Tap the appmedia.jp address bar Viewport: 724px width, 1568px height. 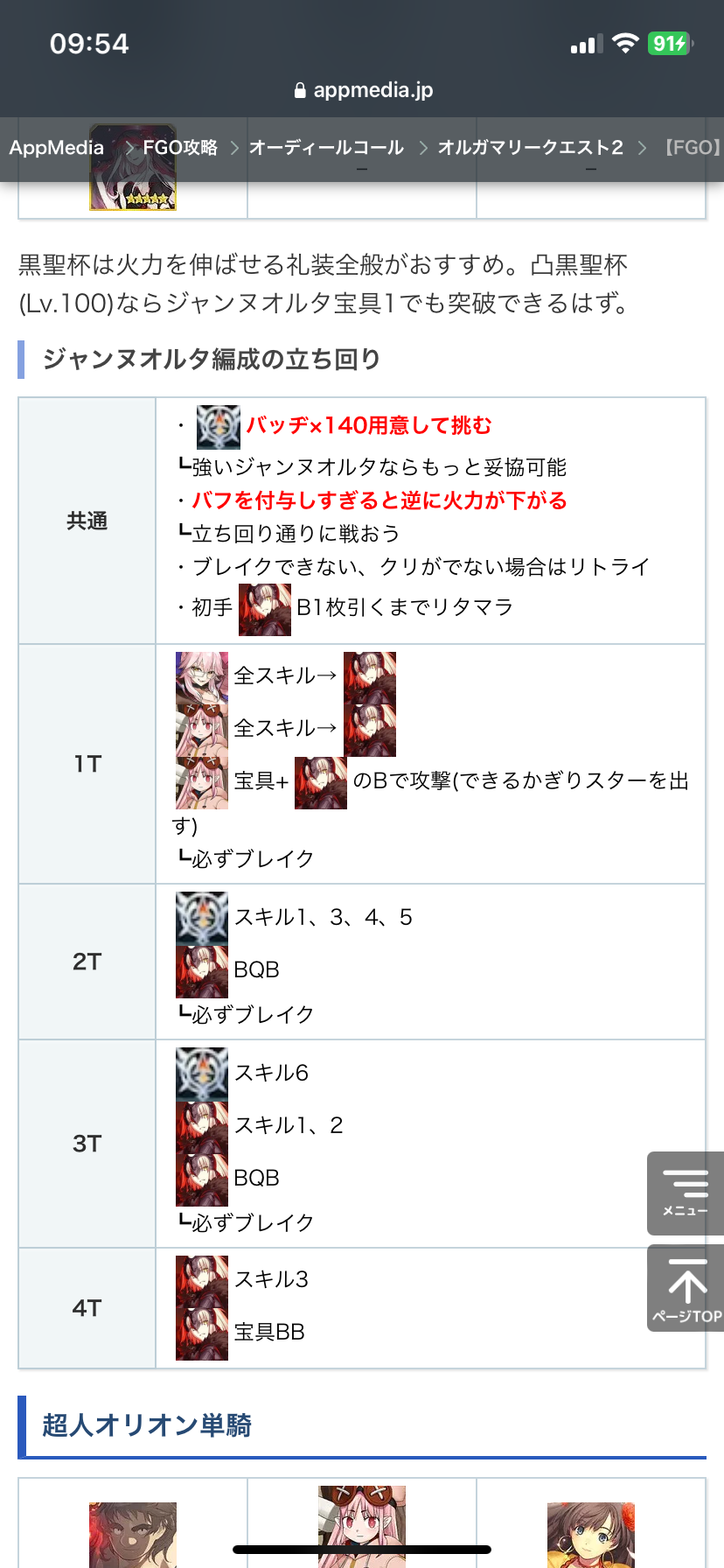pyautogui.click(x=362, y=90)
